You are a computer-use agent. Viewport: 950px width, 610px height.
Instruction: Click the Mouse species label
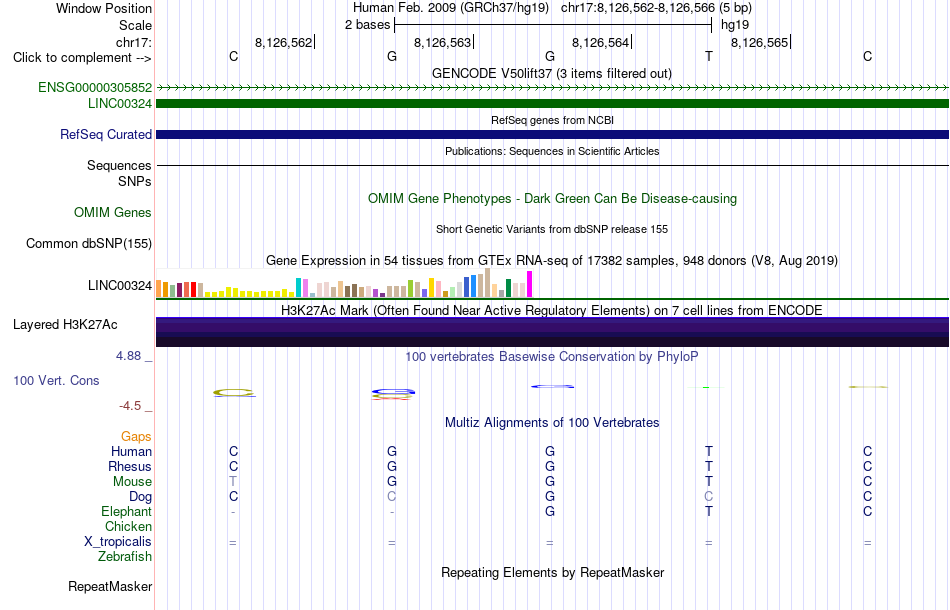click(132, 482)
